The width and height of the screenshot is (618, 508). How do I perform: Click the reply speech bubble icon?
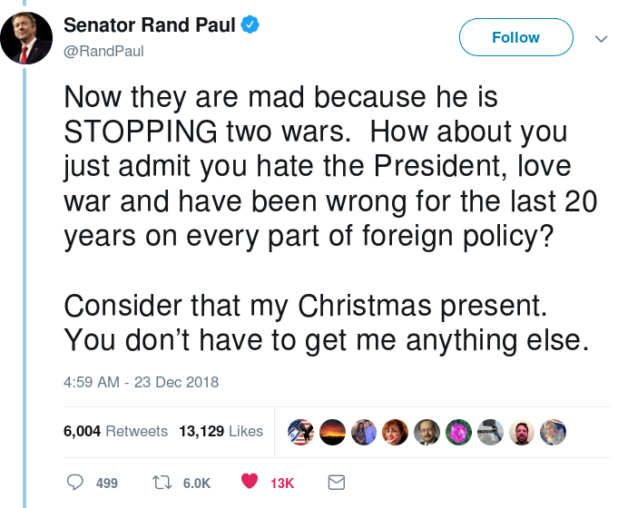[74, 483]
